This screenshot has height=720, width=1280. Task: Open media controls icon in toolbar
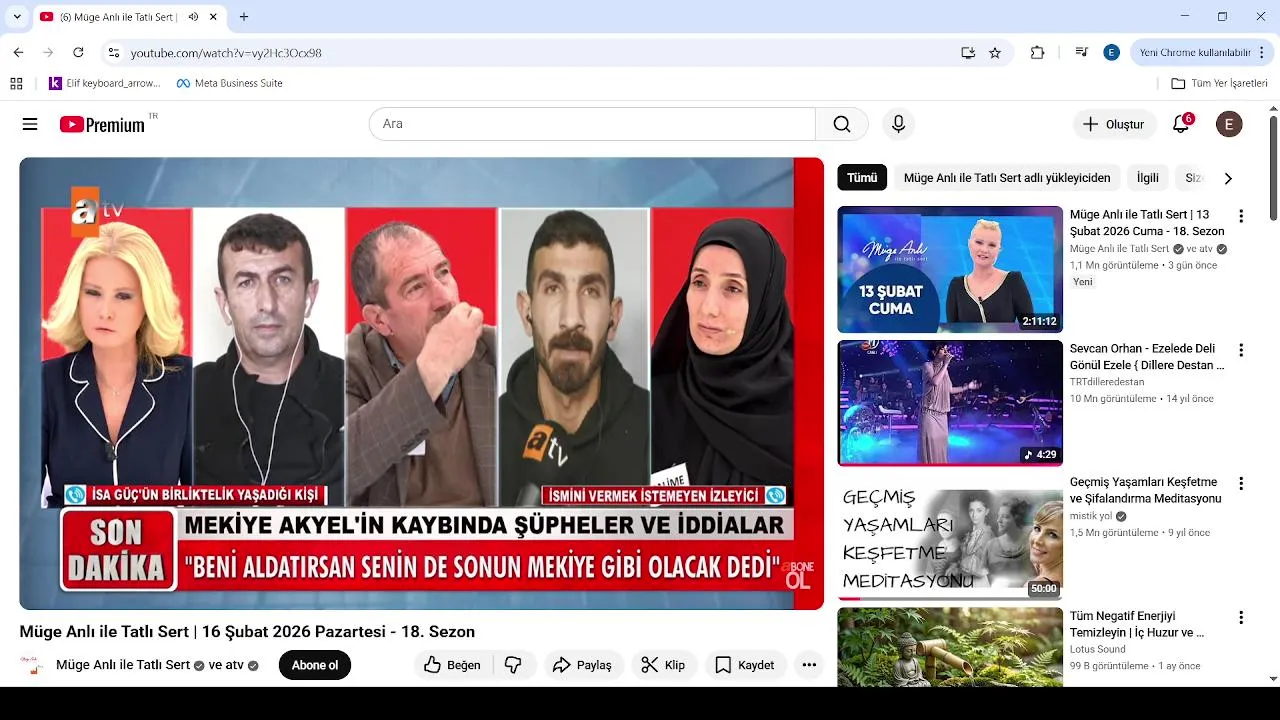1081,53
